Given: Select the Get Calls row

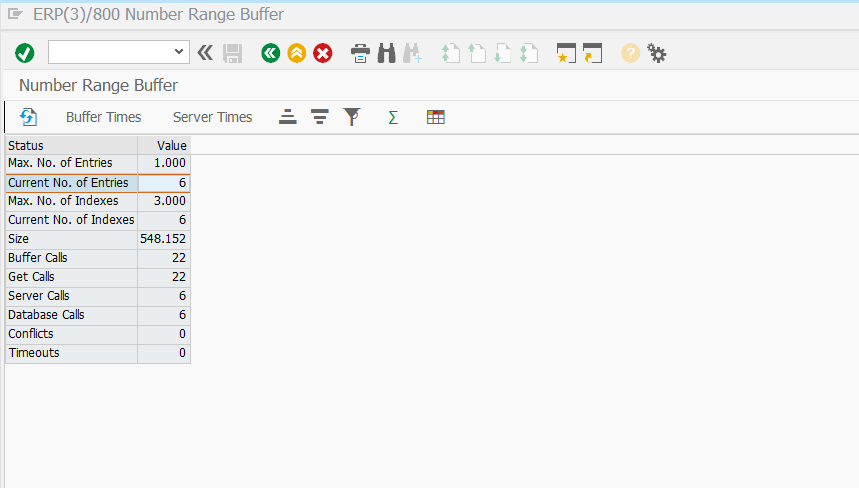Looking at the screenshot, I should coord(98,277).
